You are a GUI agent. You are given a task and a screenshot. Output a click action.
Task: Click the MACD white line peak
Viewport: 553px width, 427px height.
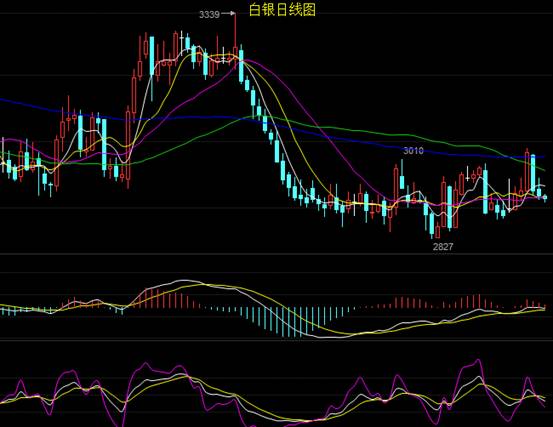coord(183,281)
